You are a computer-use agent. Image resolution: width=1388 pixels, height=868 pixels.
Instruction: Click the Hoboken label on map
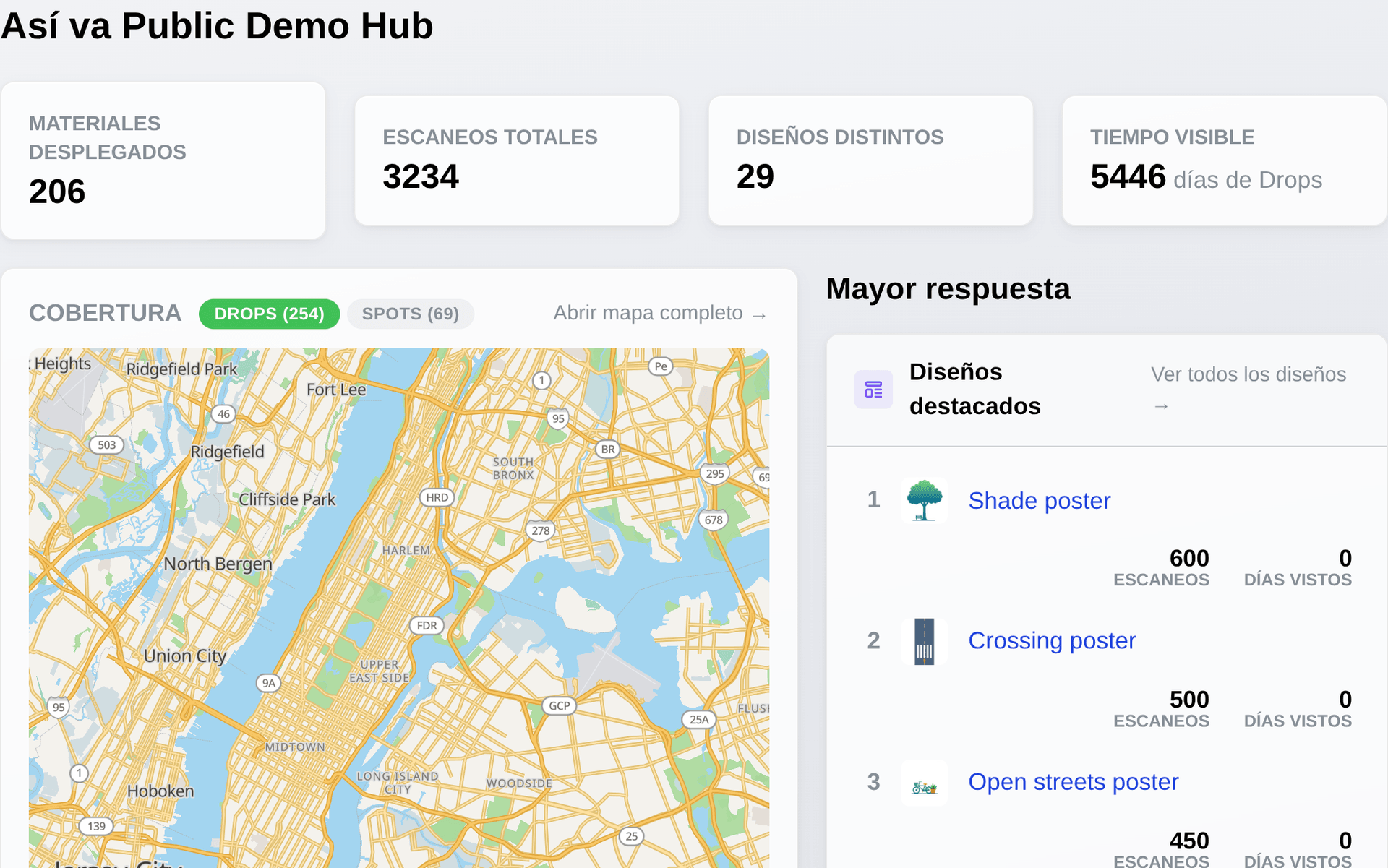click(x=160, y=791)
